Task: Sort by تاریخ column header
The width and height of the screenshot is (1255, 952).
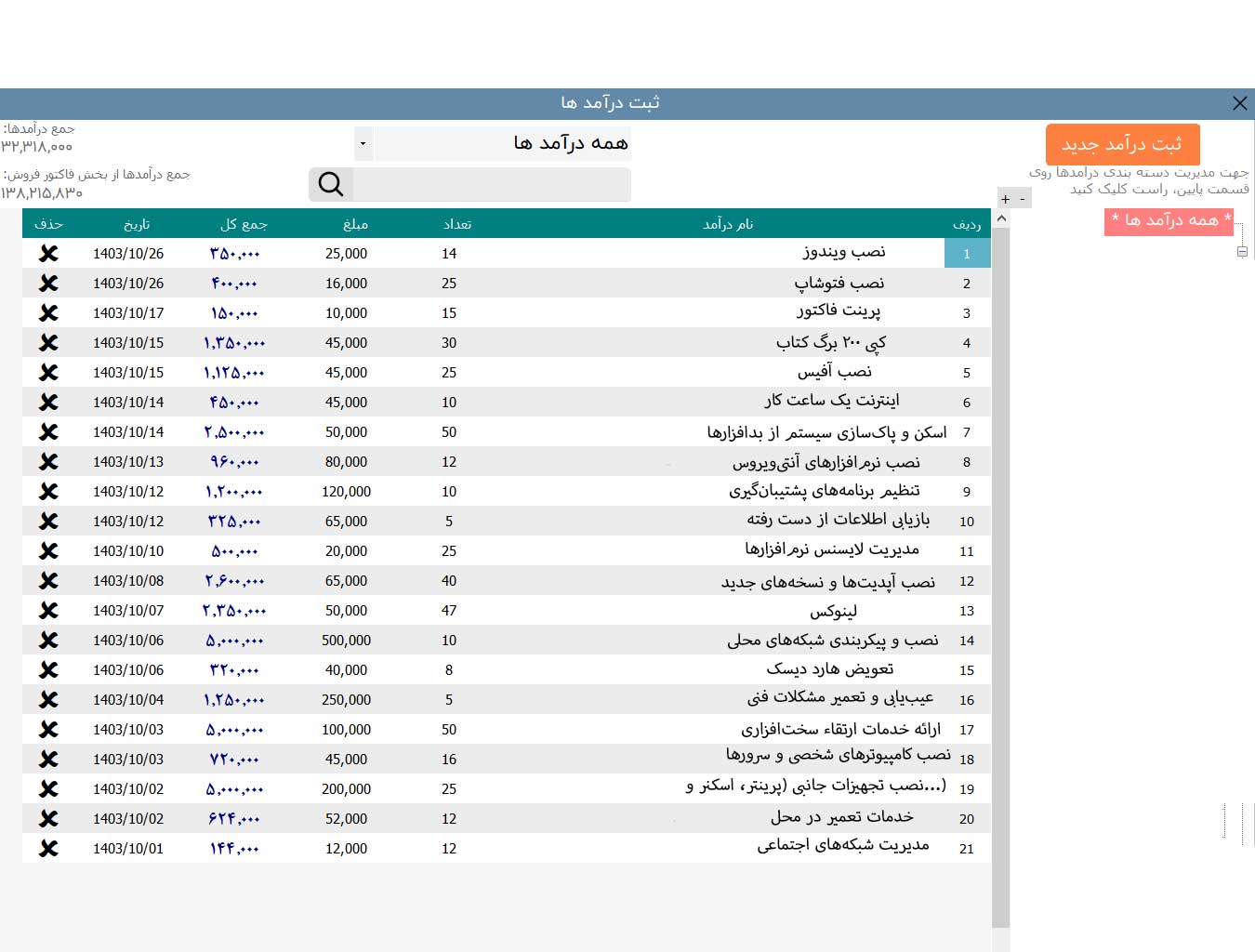Action: coord(137,224)
